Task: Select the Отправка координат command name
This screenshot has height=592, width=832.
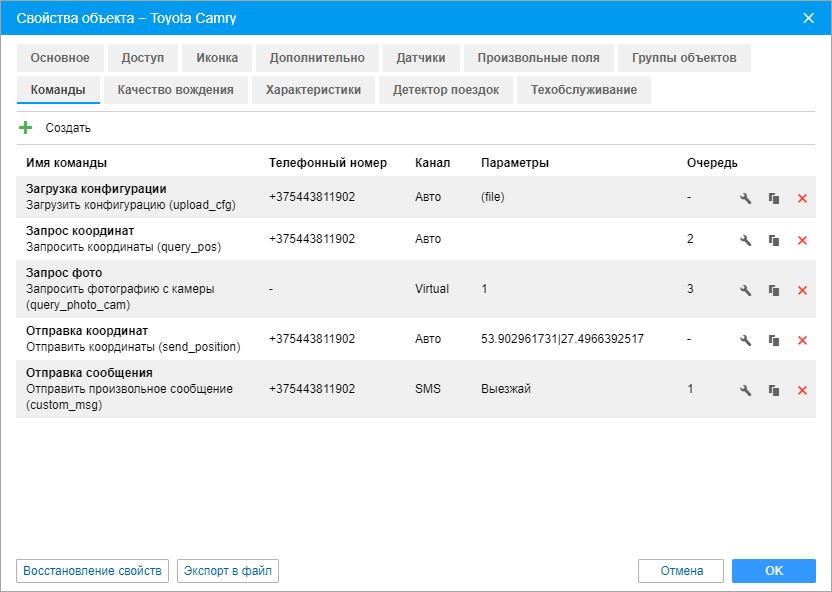Action: pyautogui.click(x=87, y=330)
